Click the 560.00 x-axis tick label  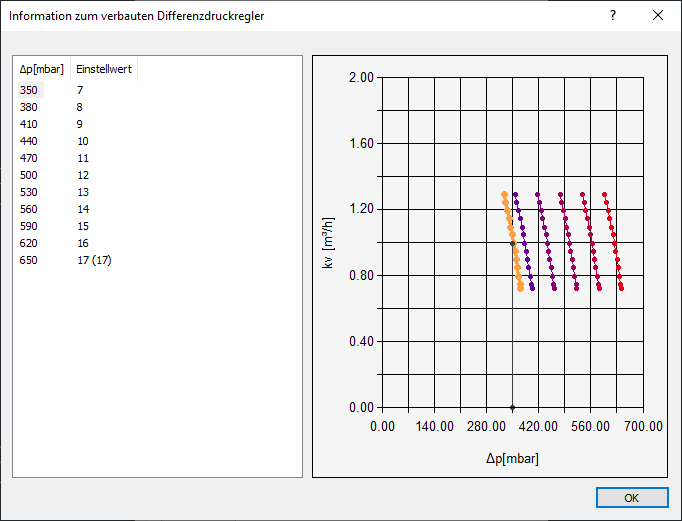click(590, 426)
